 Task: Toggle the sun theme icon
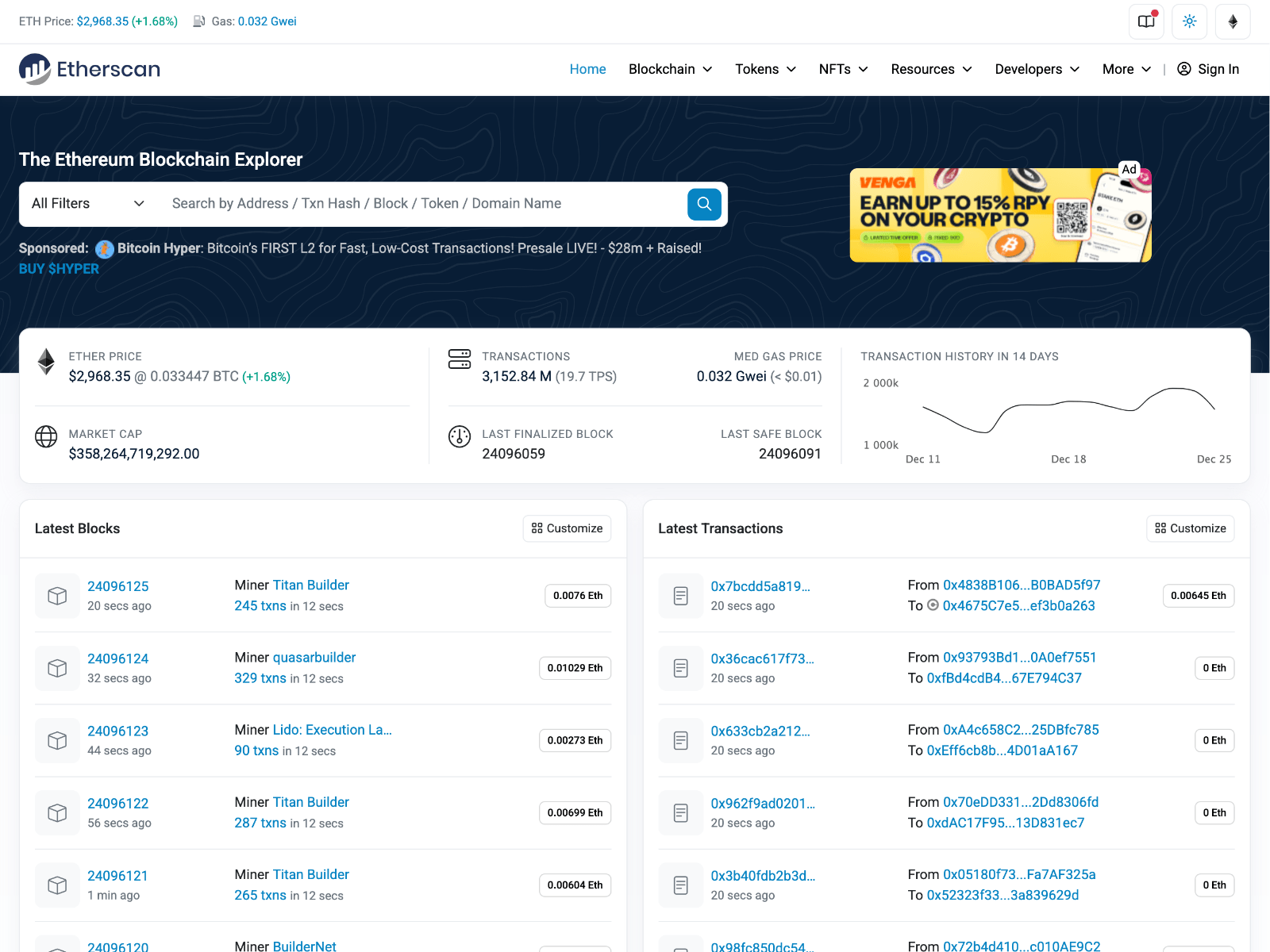(x=1189, y=21)
